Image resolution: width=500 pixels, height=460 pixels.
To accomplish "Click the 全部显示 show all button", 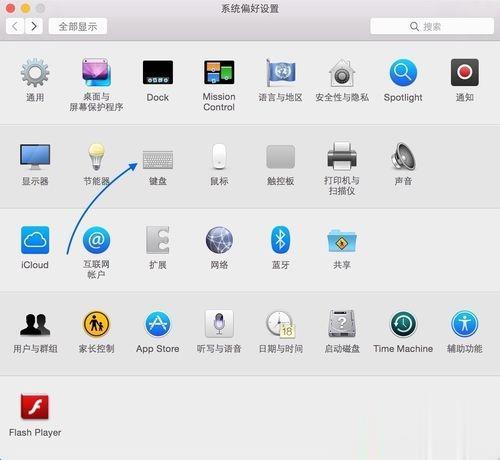I will coord(78,26).
